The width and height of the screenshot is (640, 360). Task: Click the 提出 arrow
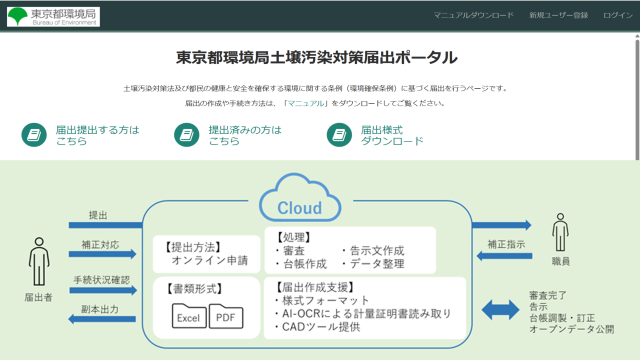coord(105,225)
